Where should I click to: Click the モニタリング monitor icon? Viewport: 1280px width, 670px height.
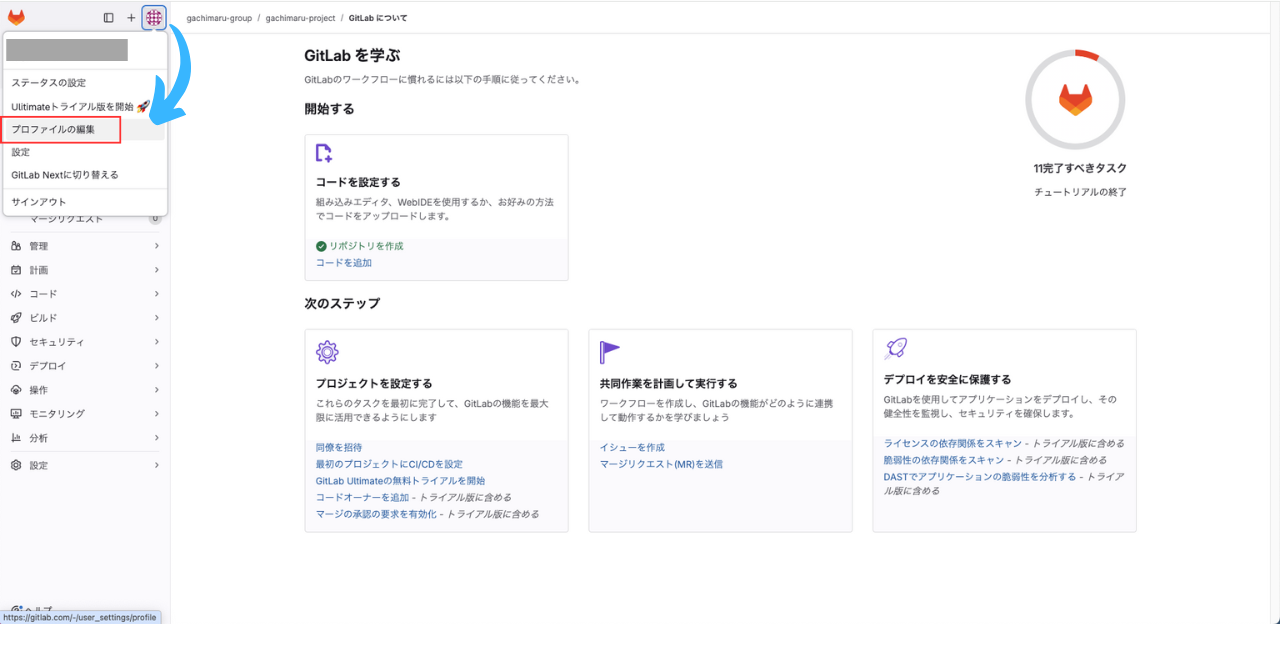click(x=16, y=414)
